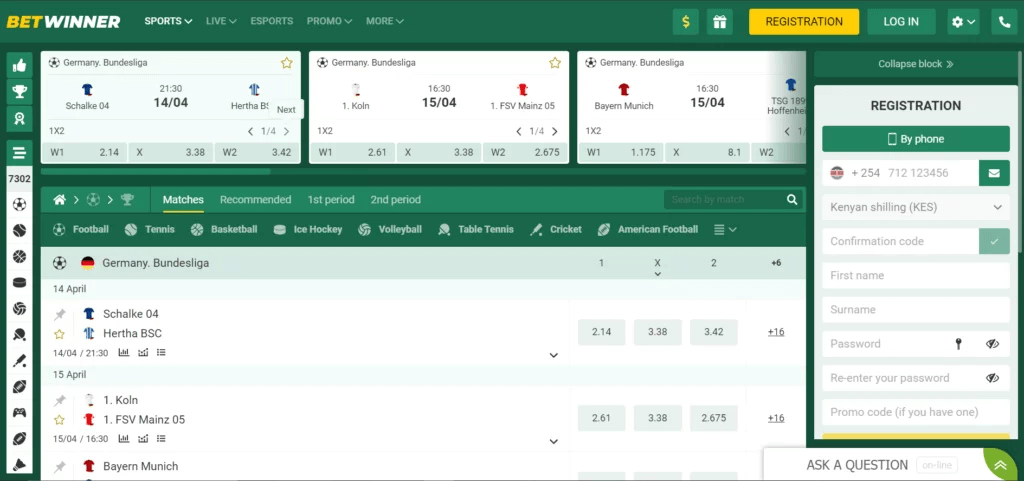Click the featured matches horizontal scrollbar
Viewport: 1024px width, 481px height.
click(155, 172)
